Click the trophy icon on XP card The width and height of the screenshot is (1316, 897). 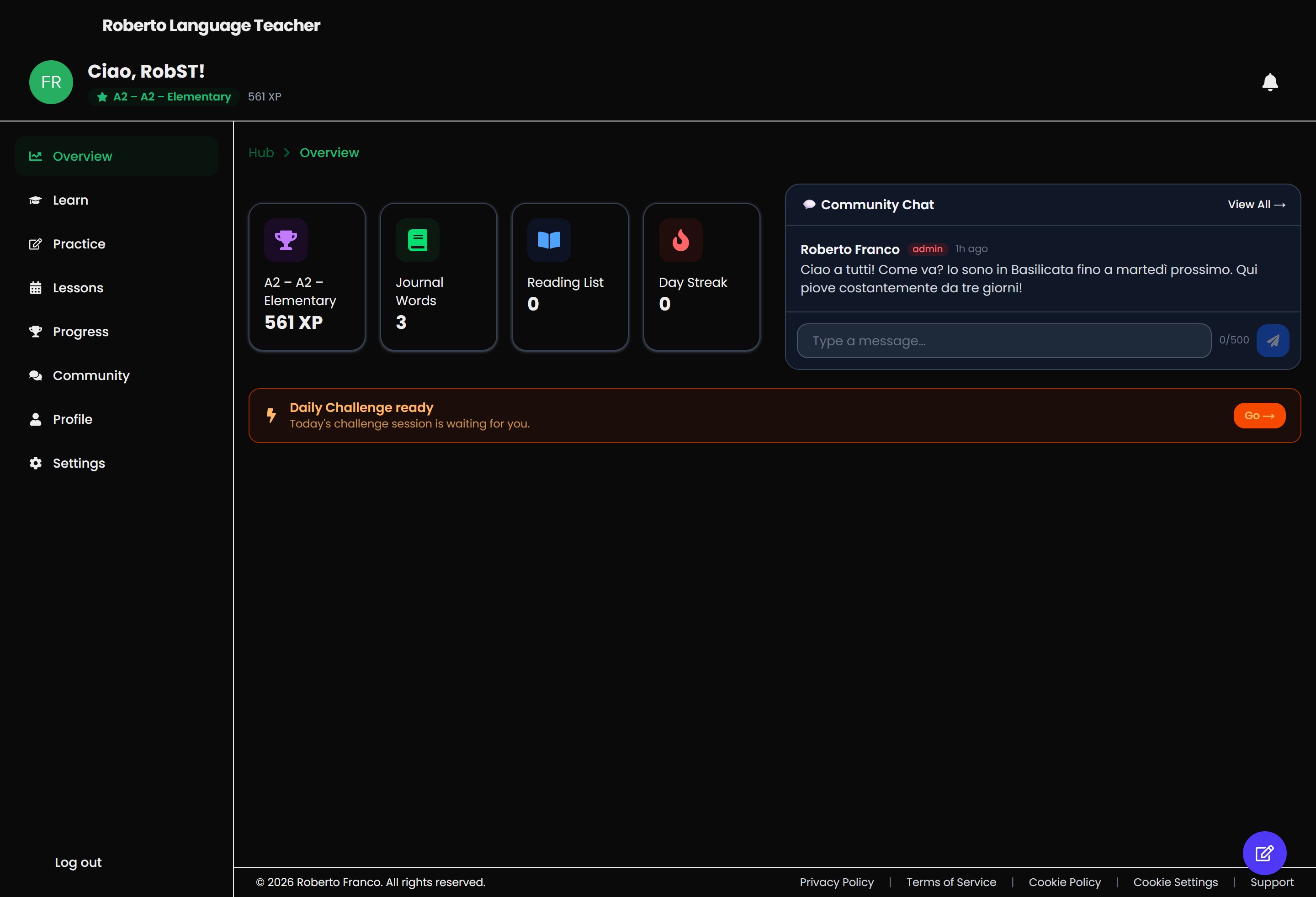tap(286, 240)
